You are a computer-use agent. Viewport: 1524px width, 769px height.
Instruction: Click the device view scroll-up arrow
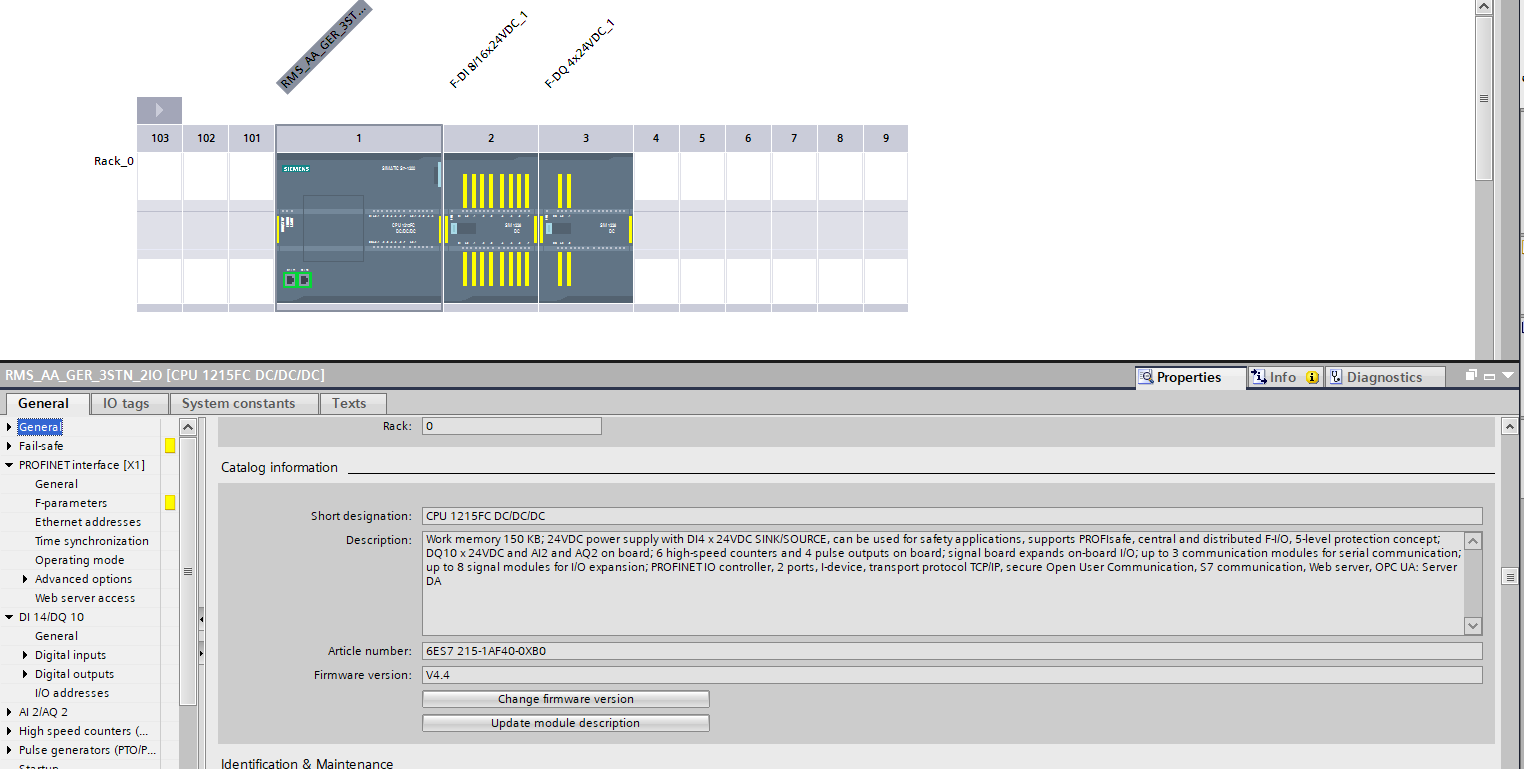coord(1484,7)
